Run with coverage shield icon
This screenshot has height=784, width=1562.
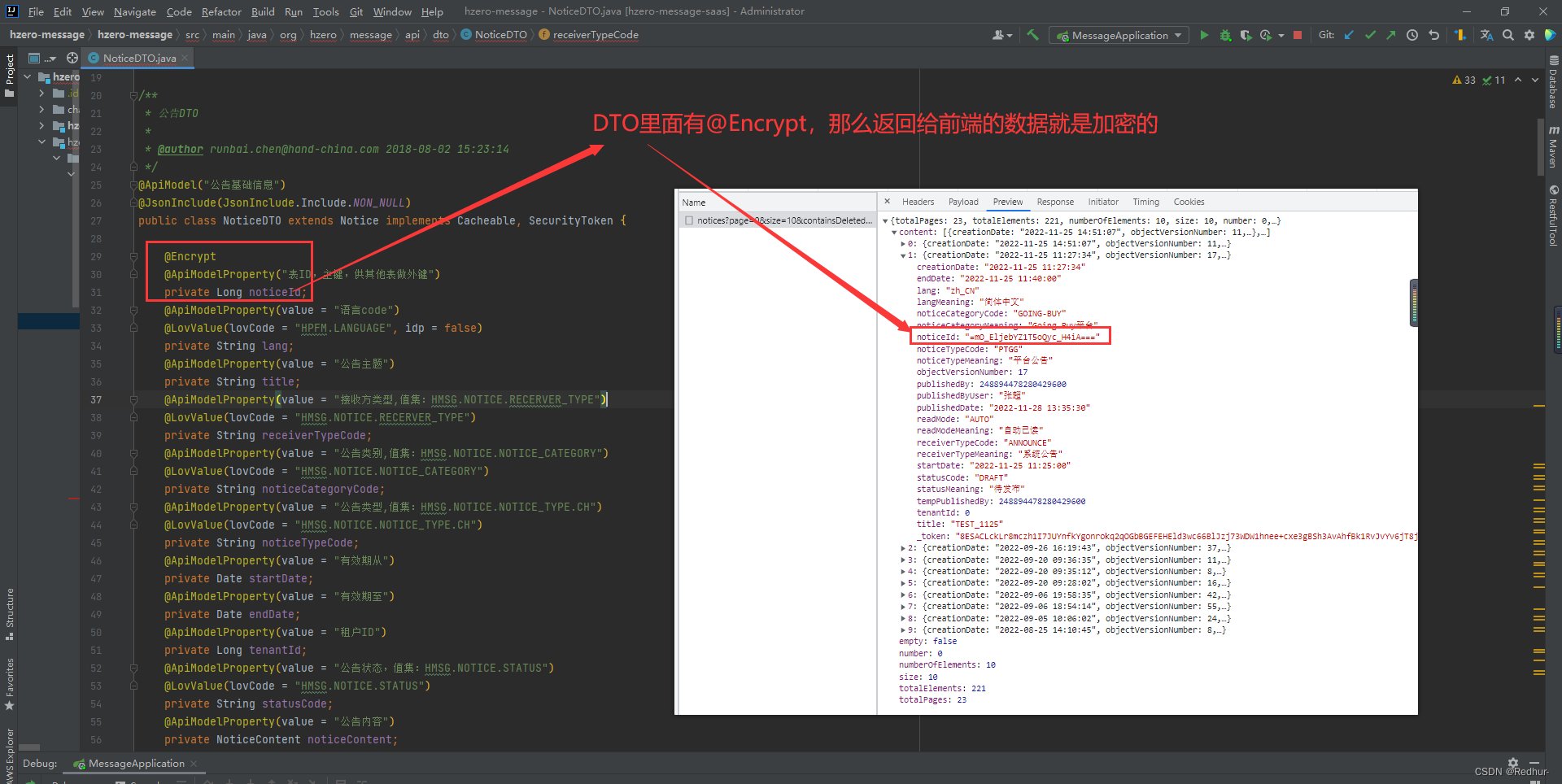tap(1246, 35)
